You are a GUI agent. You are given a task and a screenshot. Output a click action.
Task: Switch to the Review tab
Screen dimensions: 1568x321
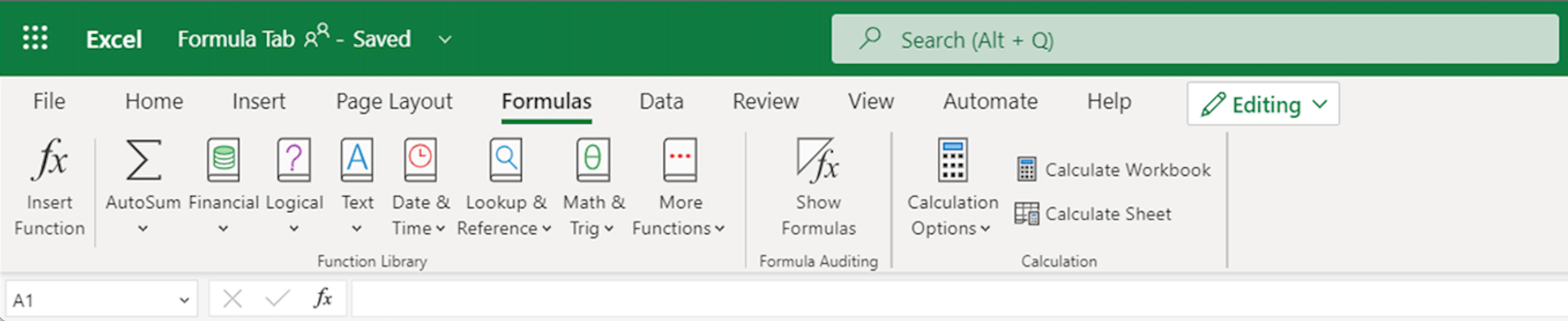765,101
